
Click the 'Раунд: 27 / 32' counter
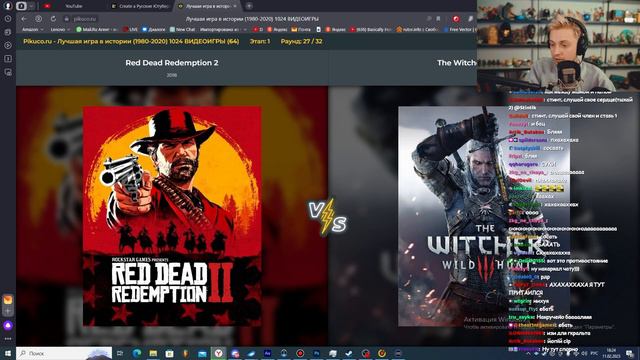(x=301, y=41)
